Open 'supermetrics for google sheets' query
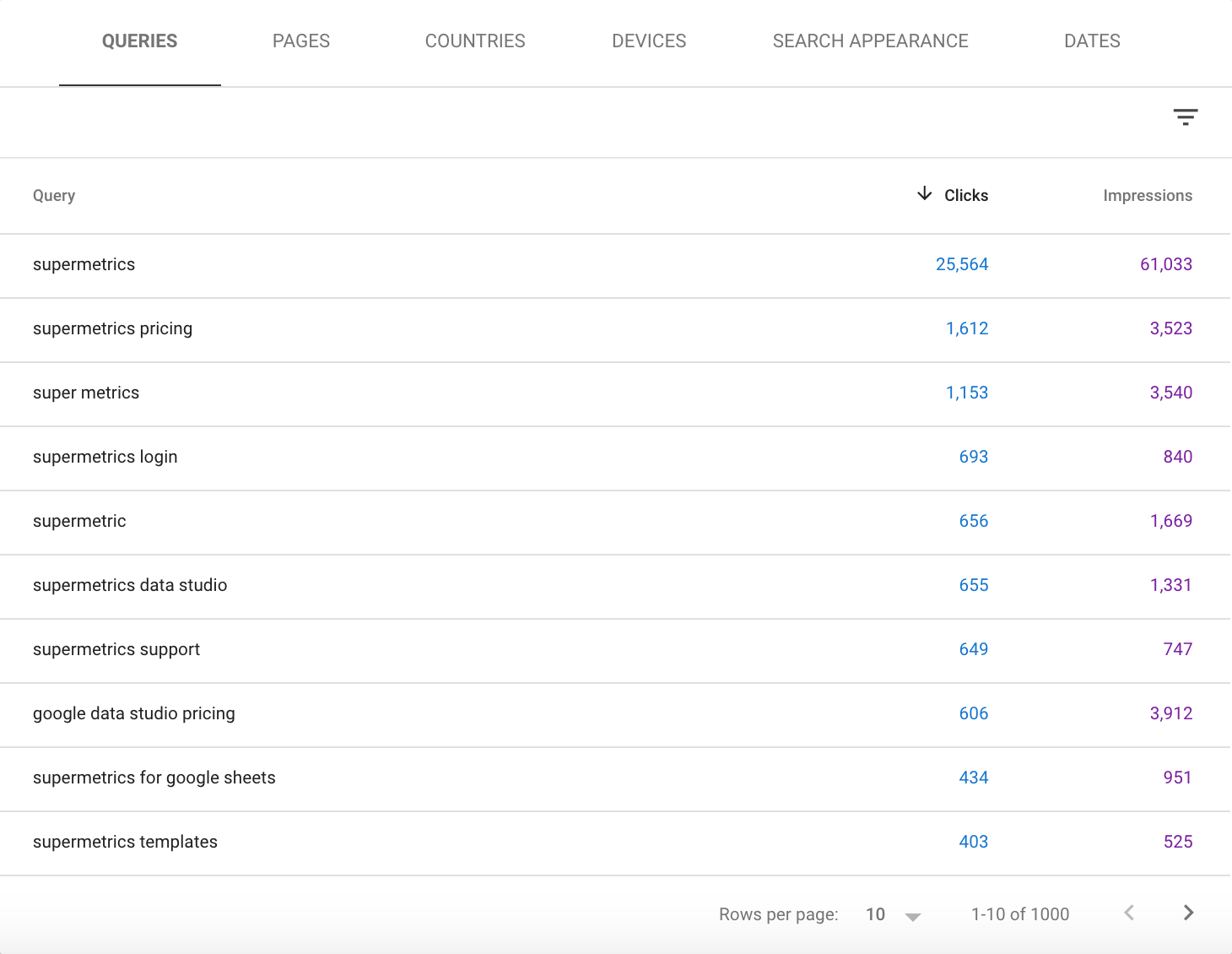The image size is (1232, 954). click(154, 778)
